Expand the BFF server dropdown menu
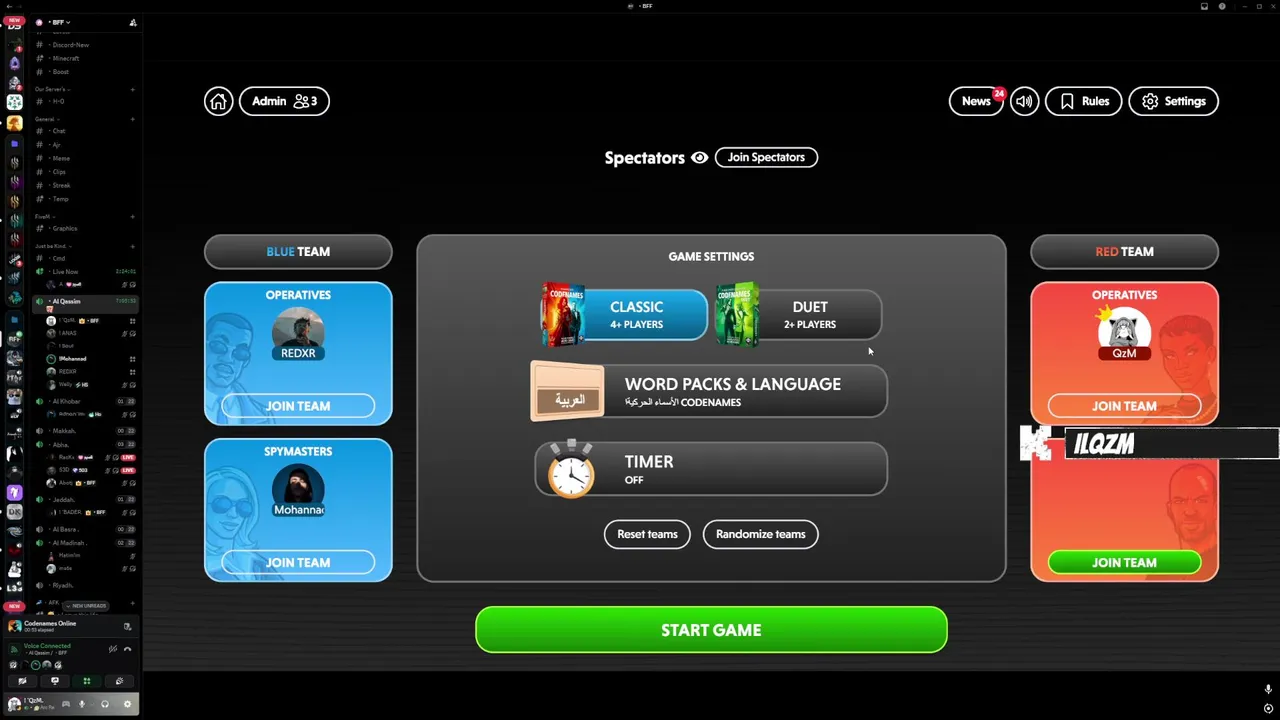The image size is (1280, 720). [x=60, y=22]
